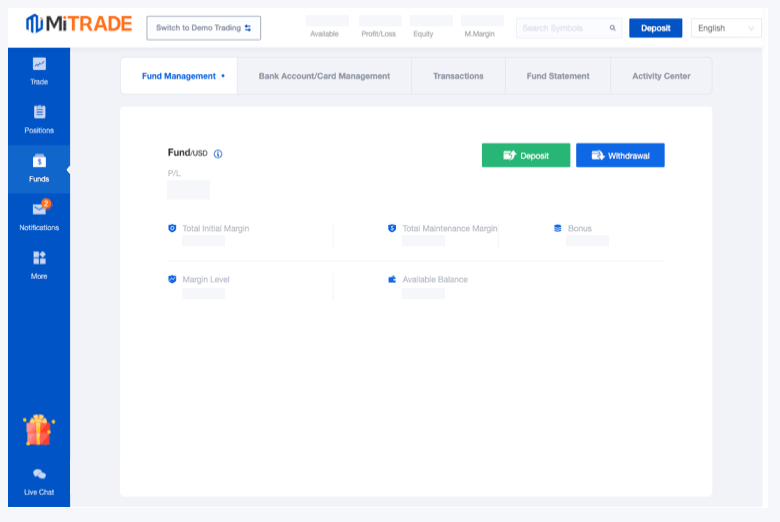
Task: Focus the Search Symbols input field
Action: pos(562,28)
